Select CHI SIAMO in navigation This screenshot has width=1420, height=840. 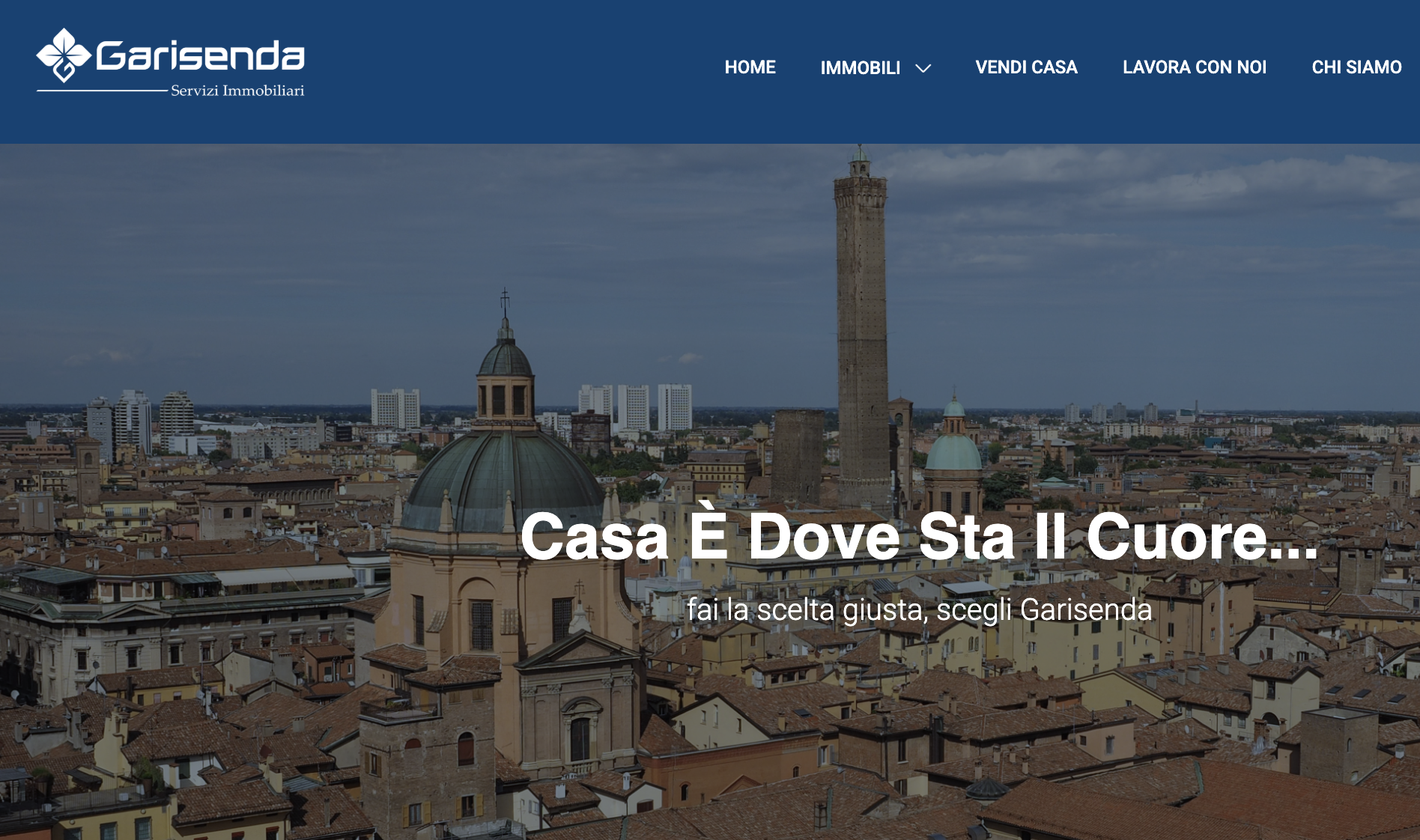tap(1356, 67)
